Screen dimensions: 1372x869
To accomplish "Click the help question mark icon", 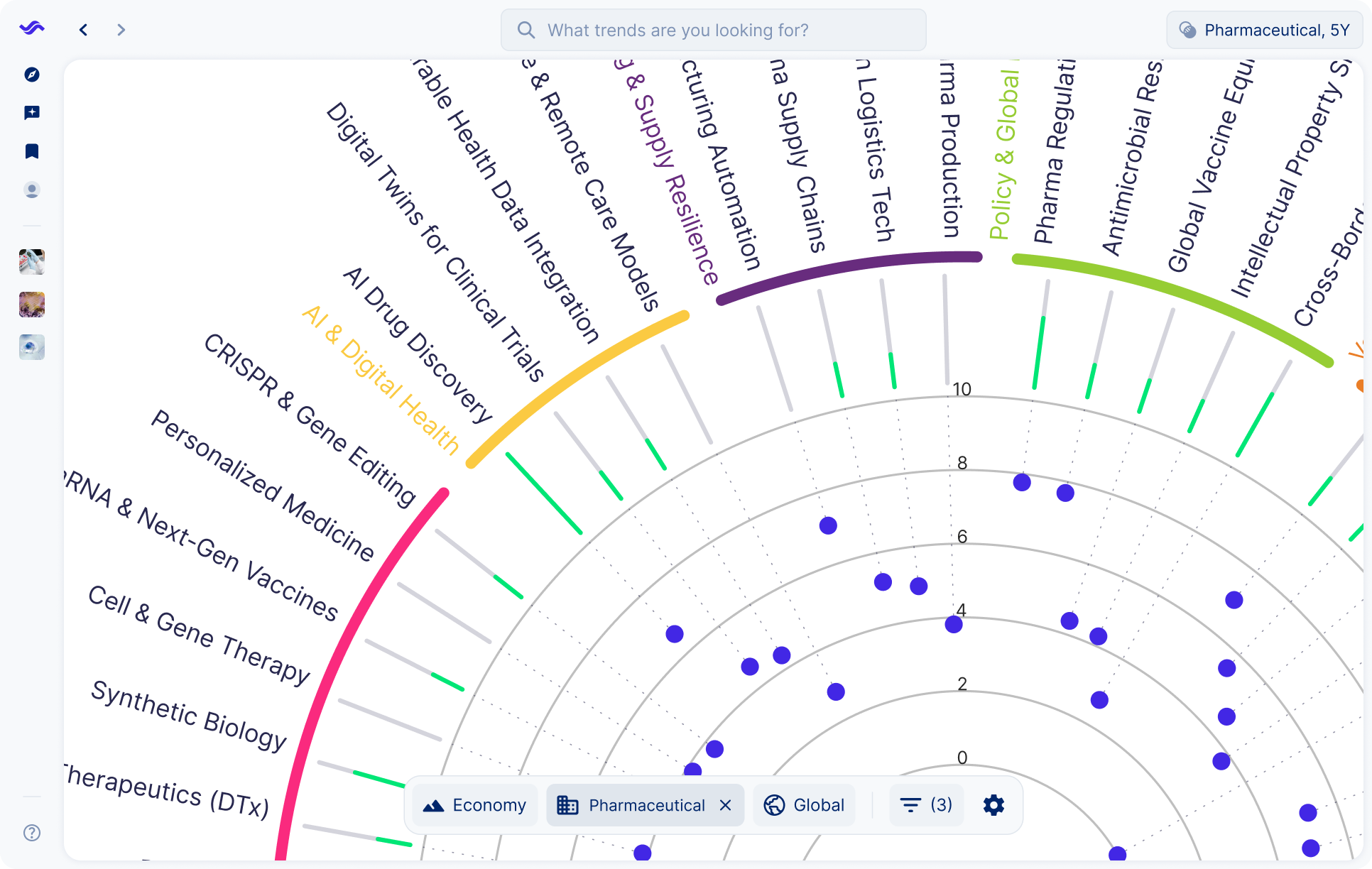I will pyautogui.click(x=32, y=833).
